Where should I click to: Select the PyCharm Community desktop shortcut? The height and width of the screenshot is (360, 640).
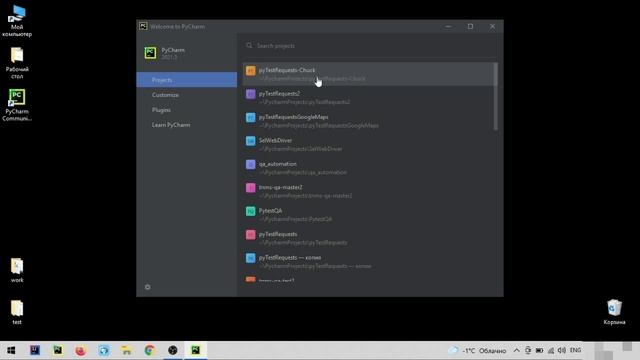click(17, 105)
